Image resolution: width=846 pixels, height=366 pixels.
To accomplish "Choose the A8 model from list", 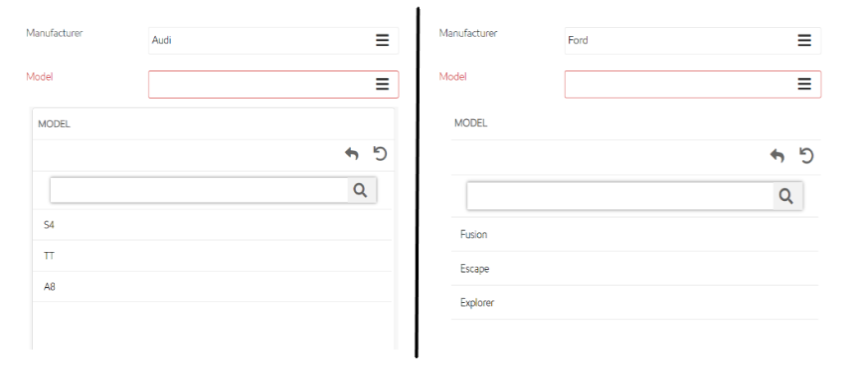I will 212,287.
